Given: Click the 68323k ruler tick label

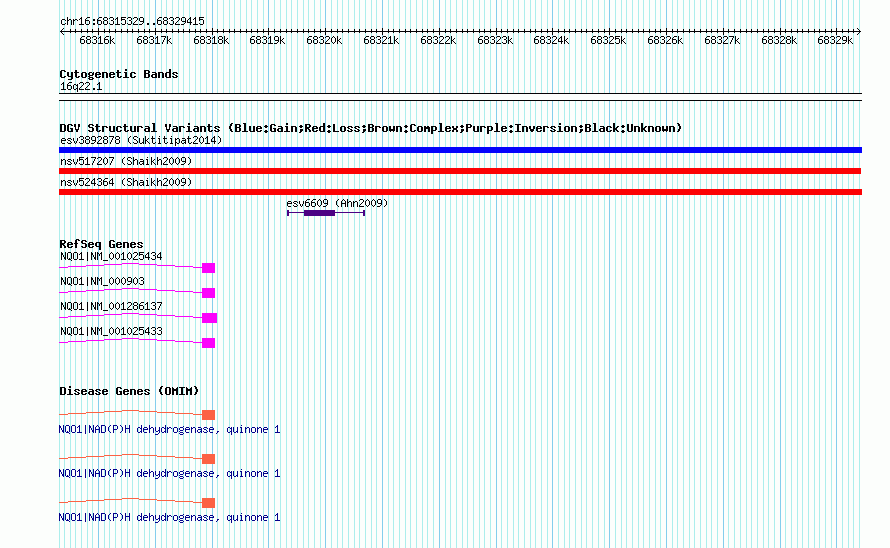Looking at the screenshot, I should pyautogui.click(x=495, y=40).
